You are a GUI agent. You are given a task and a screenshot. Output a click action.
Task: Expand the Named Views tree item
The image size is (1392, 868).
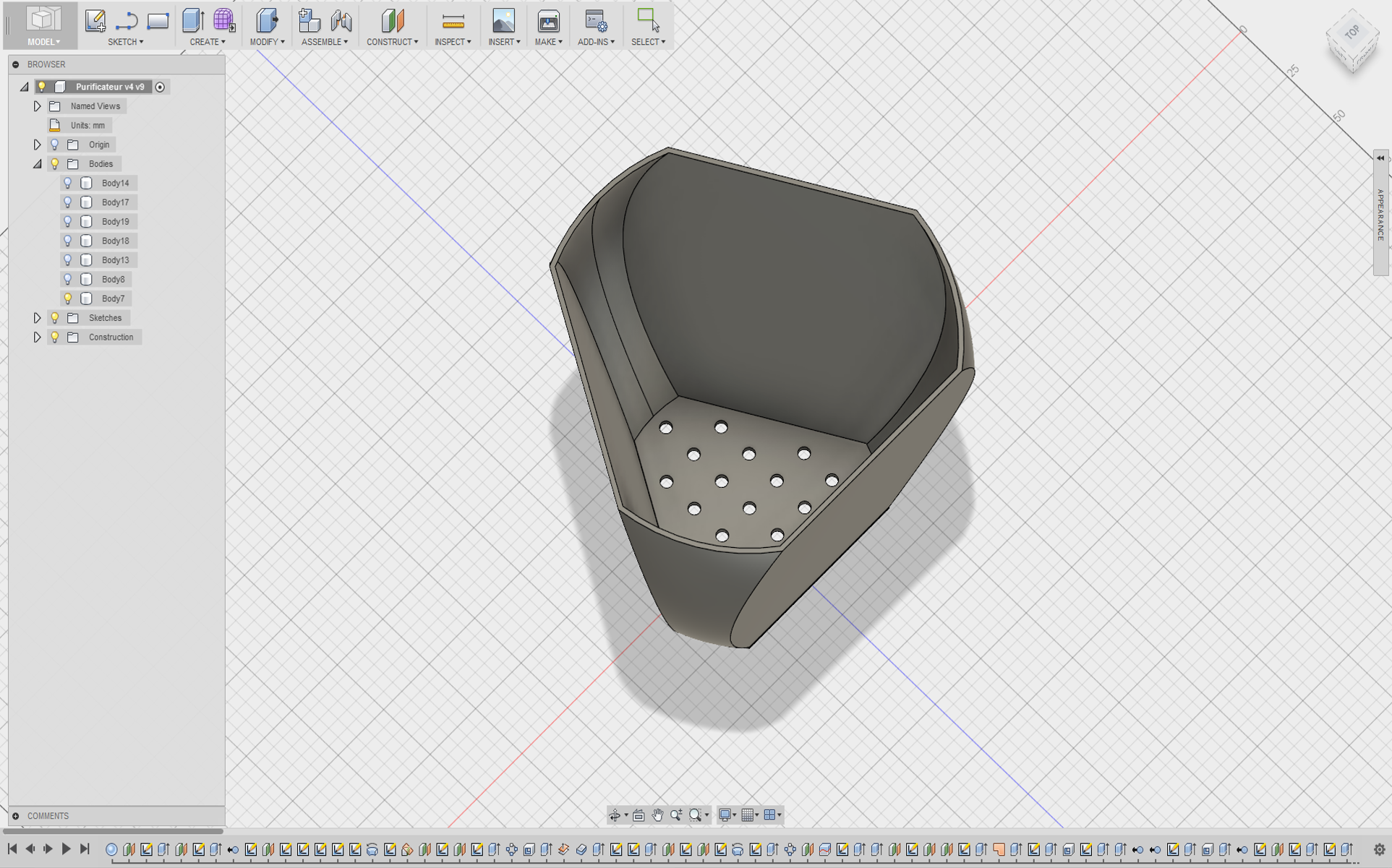37,106
